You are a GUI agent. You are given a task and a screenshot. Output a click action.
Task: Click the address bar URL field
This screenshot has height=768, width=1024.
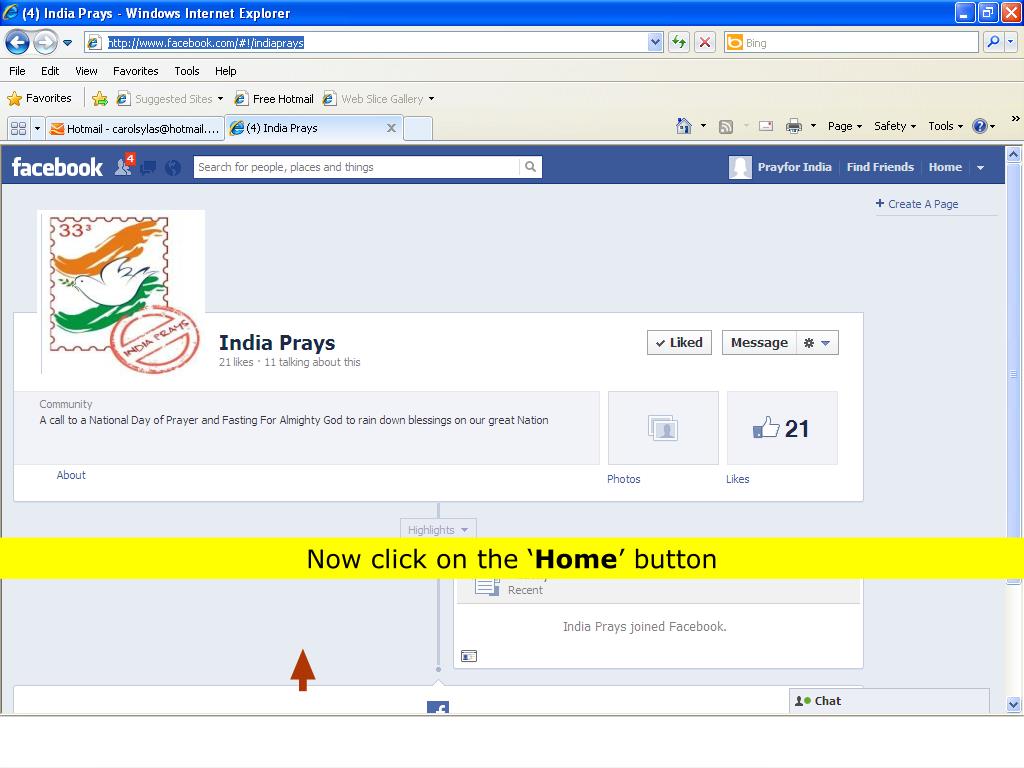coord(376,43)
